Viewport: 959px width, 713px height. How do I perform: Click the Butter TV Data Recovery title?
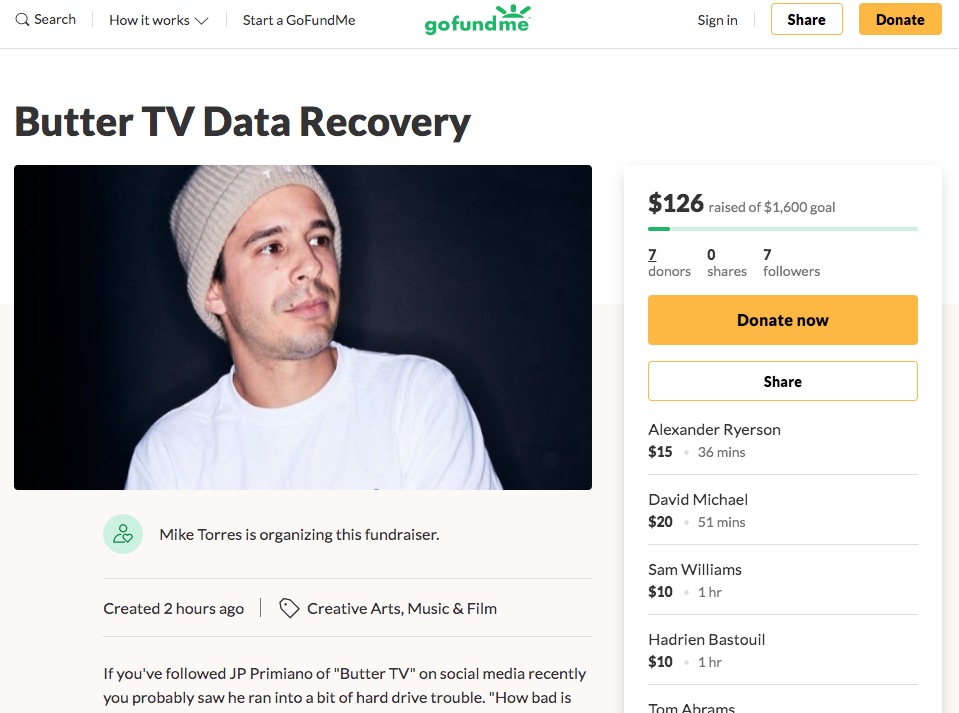click(242, 122)
